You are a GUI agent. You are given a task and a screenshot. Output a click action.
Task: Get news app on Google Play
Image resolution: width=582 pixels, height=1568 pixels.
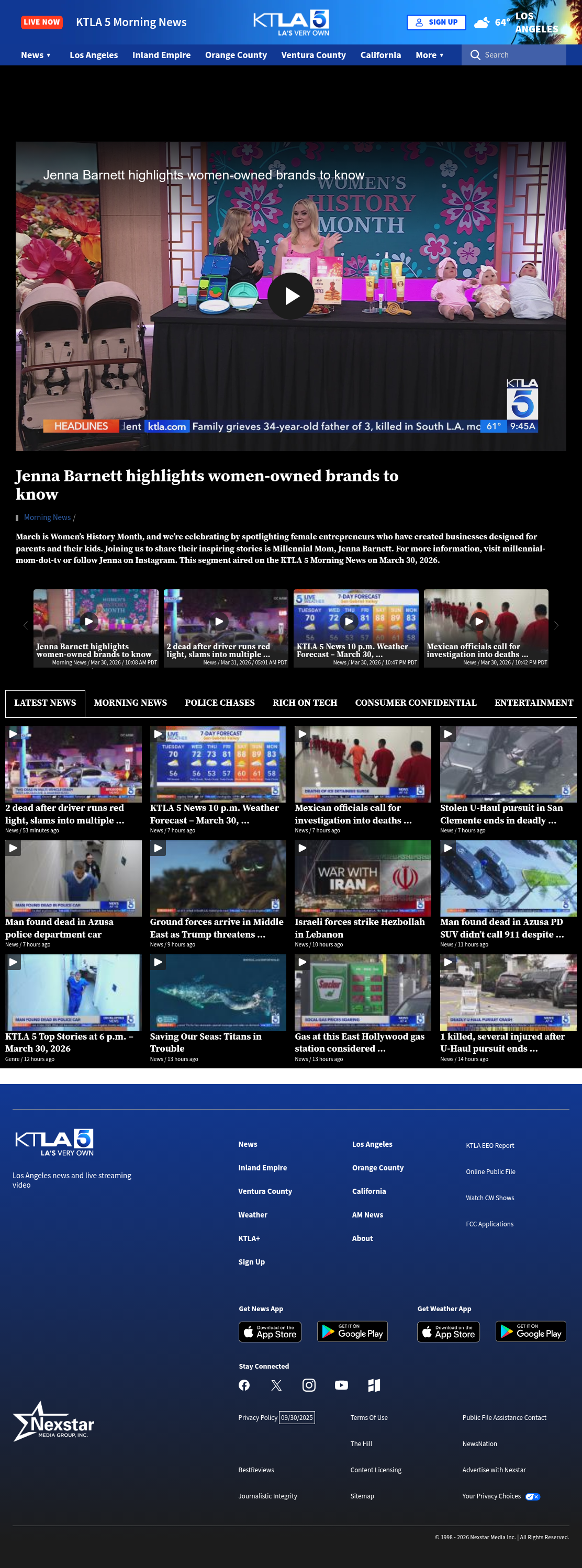352,1332
